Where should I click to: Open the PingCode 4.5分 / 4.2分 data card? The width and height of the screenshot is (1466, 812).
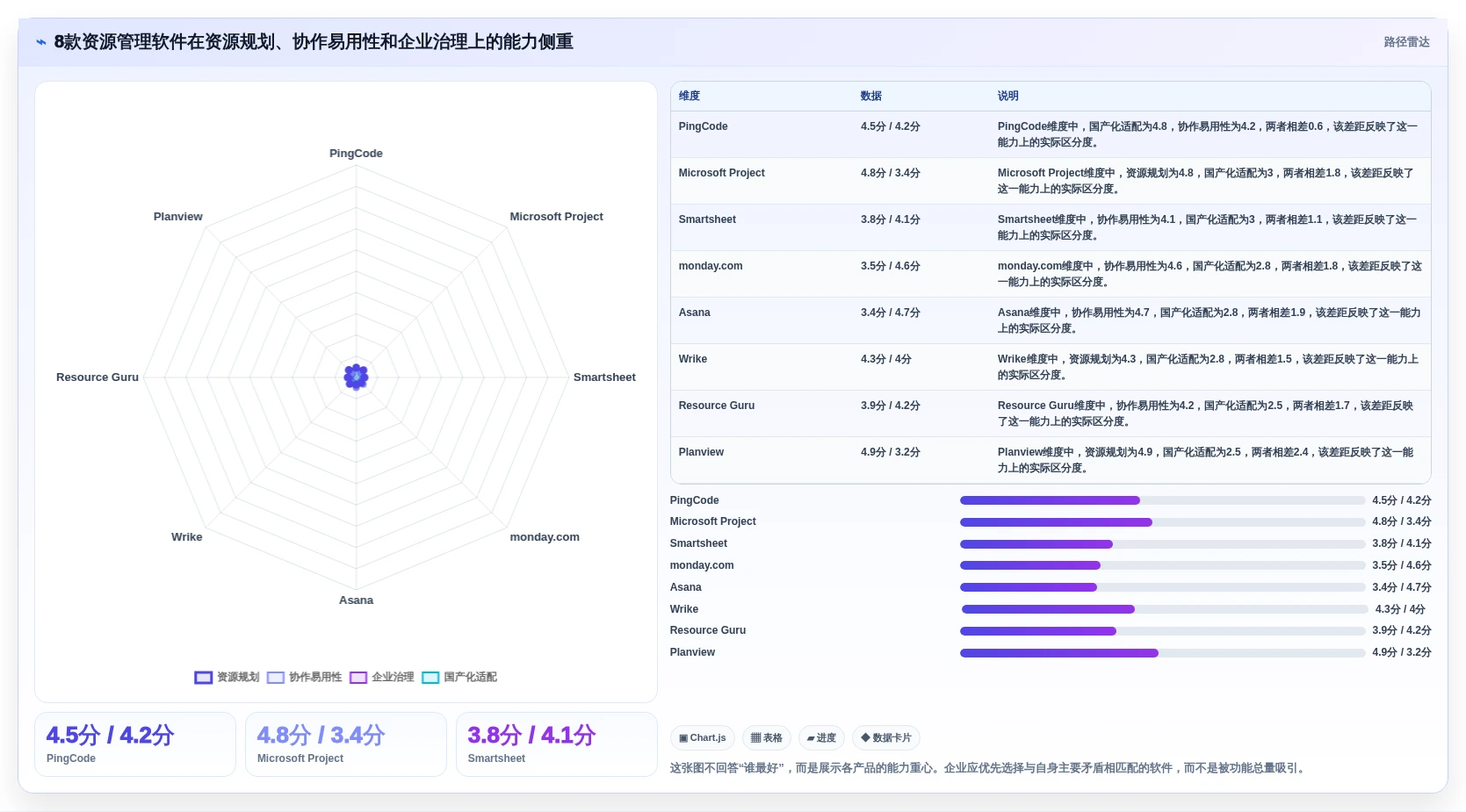[135, 744]
